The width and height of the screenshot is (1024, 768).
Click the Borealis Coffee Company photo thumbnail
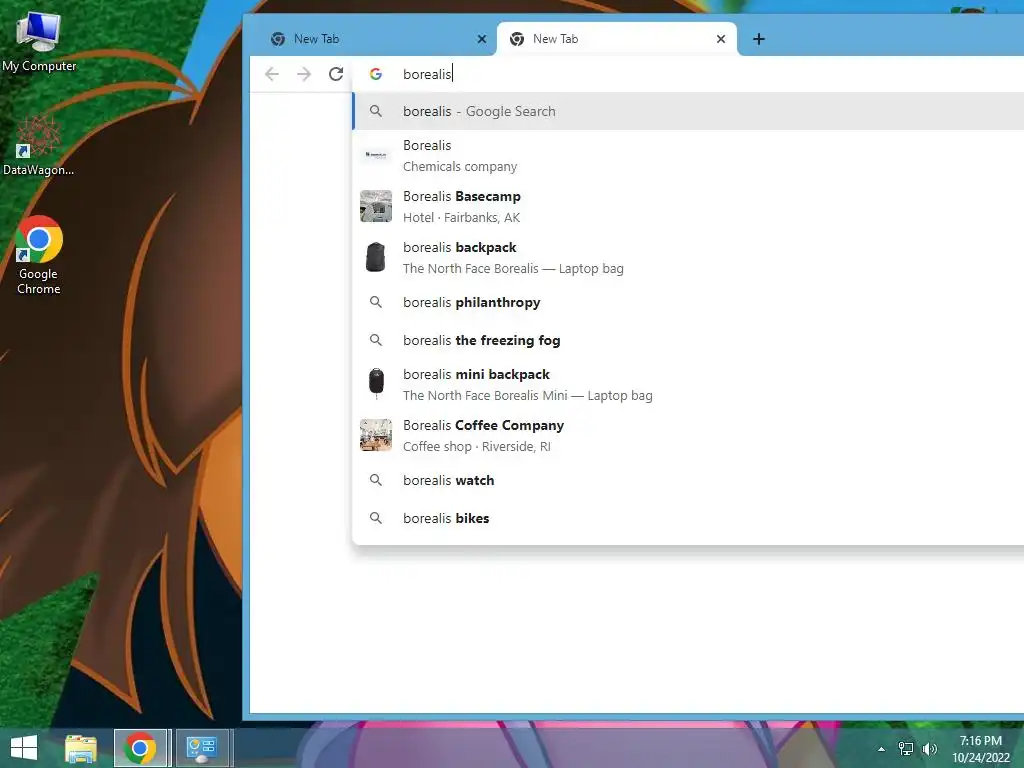coord(376,435)
